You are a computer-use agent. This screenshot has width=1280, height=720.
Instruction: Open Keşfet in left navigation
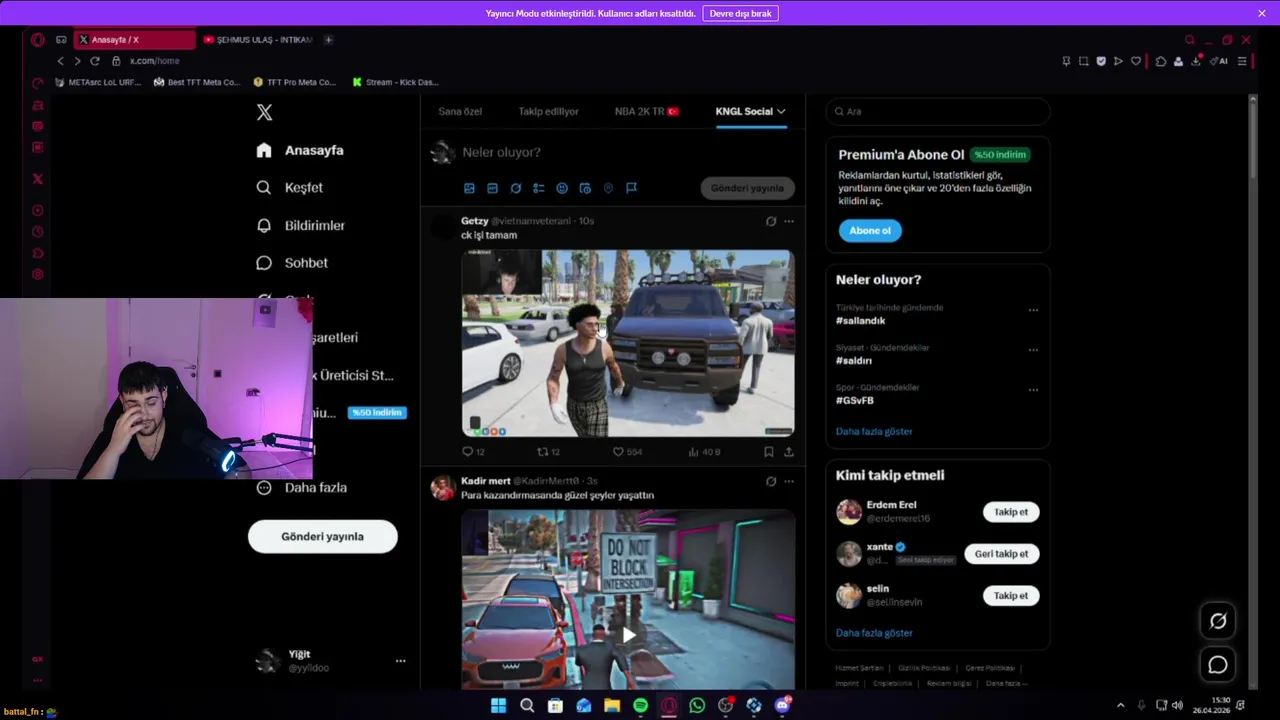290,187
